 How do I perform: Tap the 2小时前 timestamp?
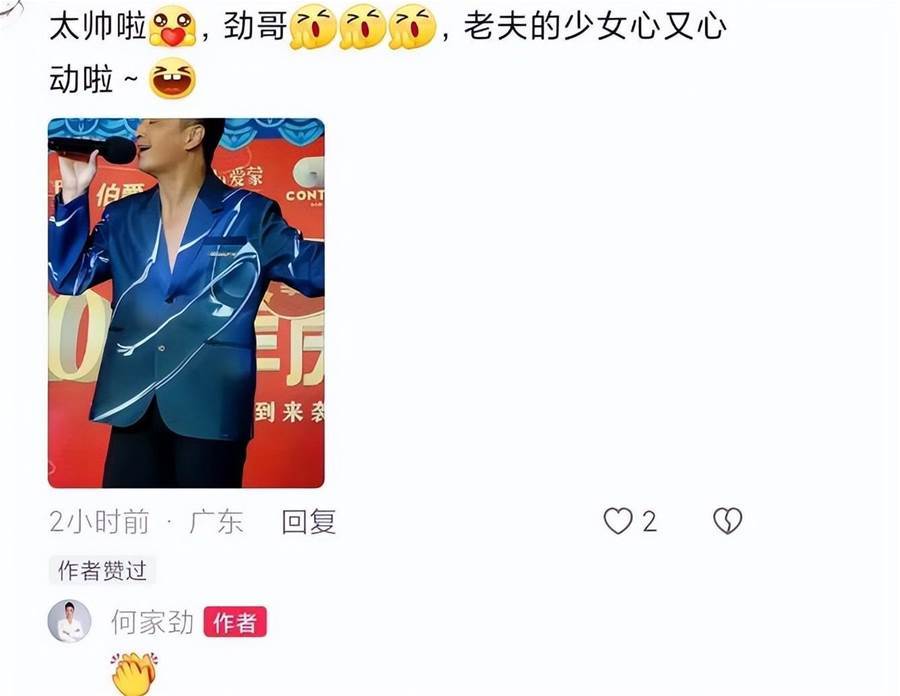tap(99, 522)
